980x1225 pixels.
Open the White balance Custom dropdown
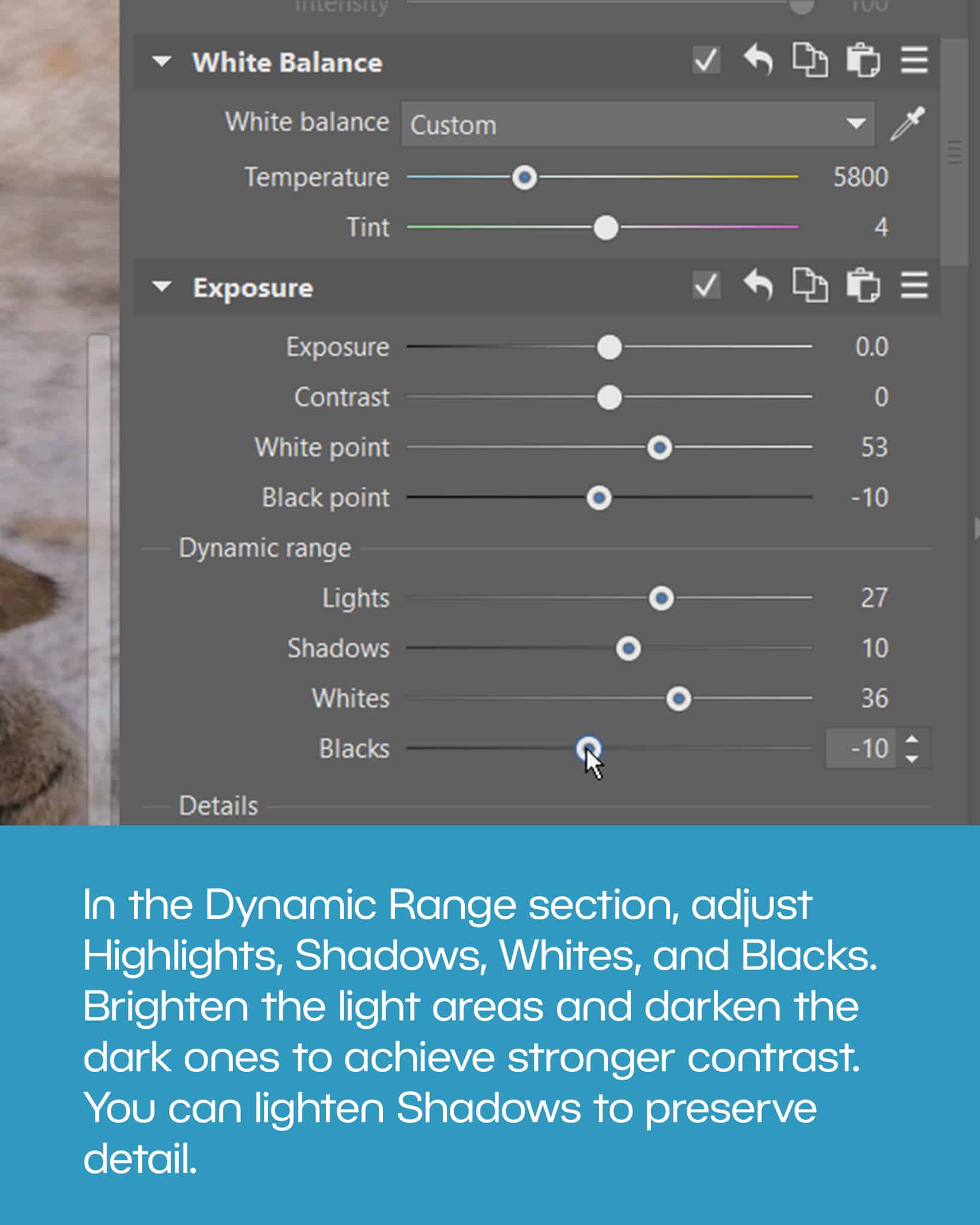(x=637, y=124)
